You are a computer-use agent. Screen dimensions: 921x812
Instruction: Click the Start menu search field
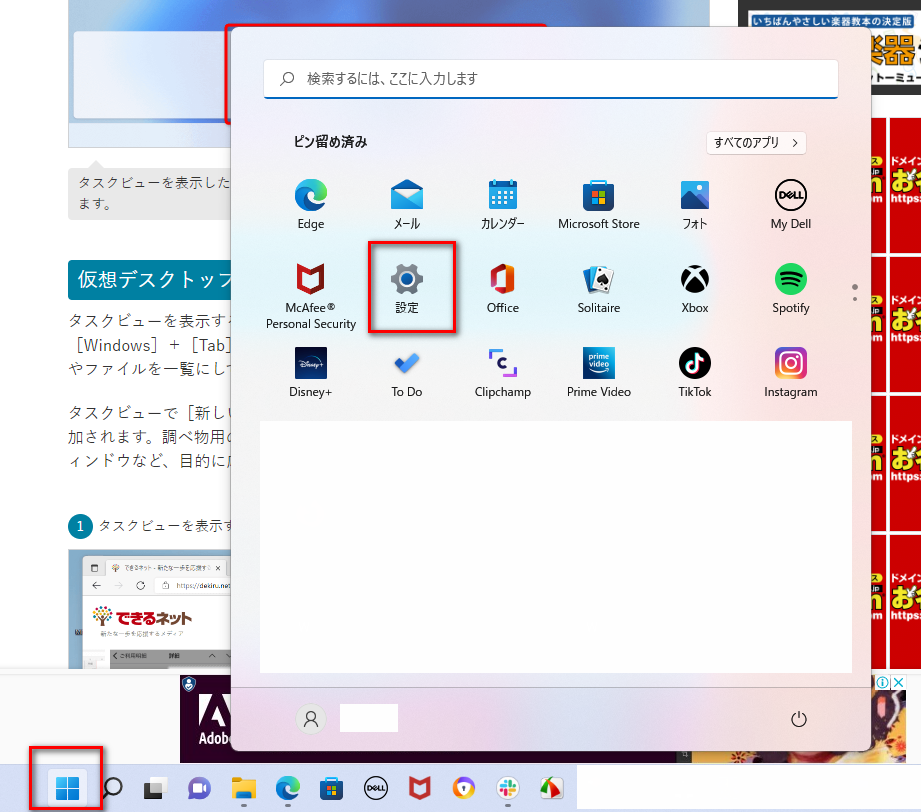coord(550,79)
